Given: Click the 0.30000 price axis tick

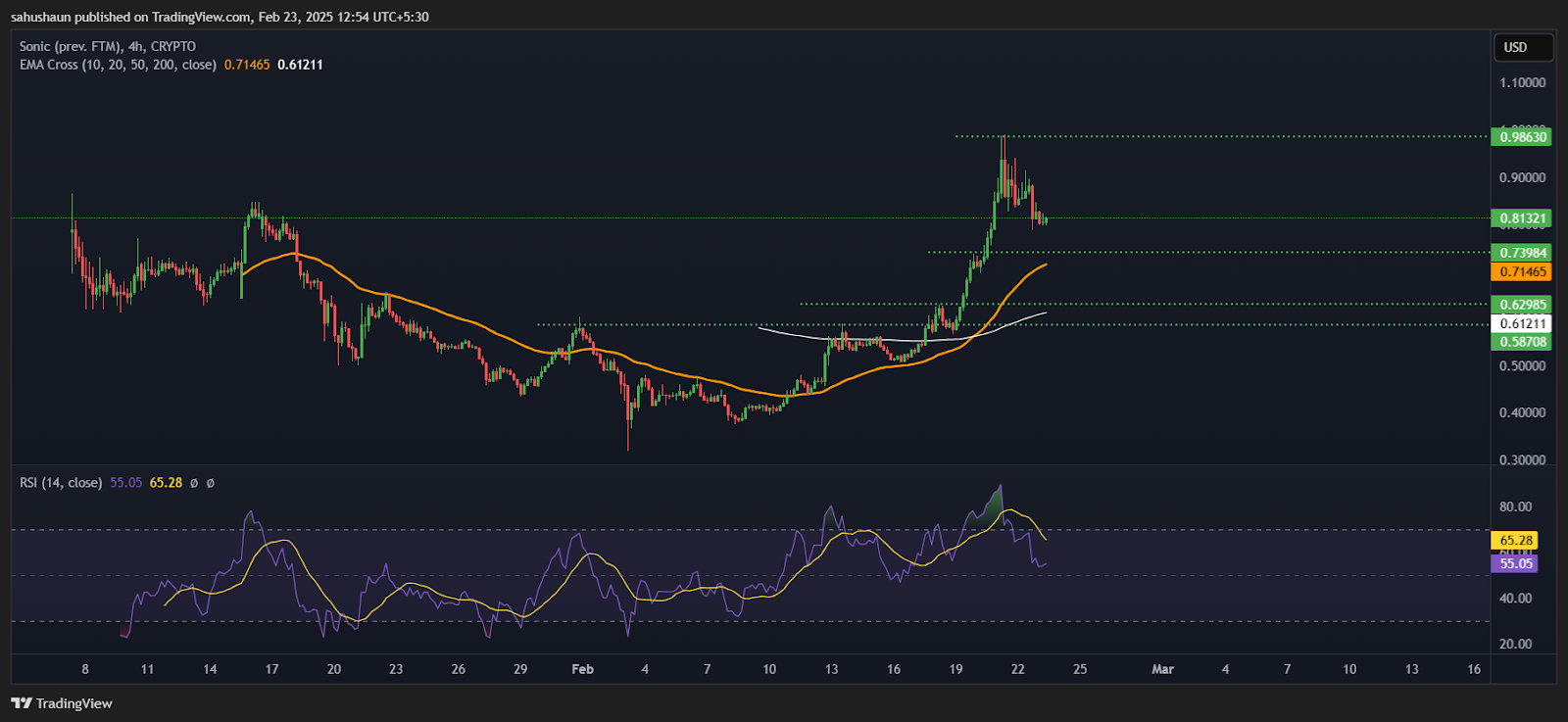Looking at the screenshot, I should [1523, 459].
